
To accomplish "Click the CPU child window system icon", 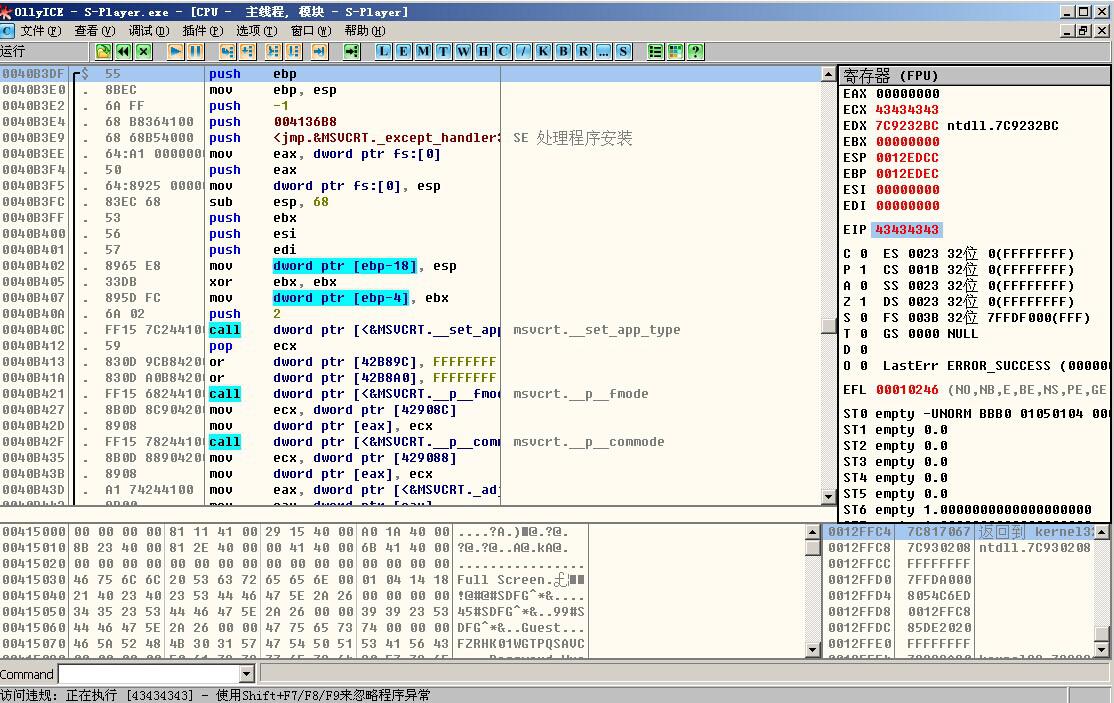I will tap(7, 31).
